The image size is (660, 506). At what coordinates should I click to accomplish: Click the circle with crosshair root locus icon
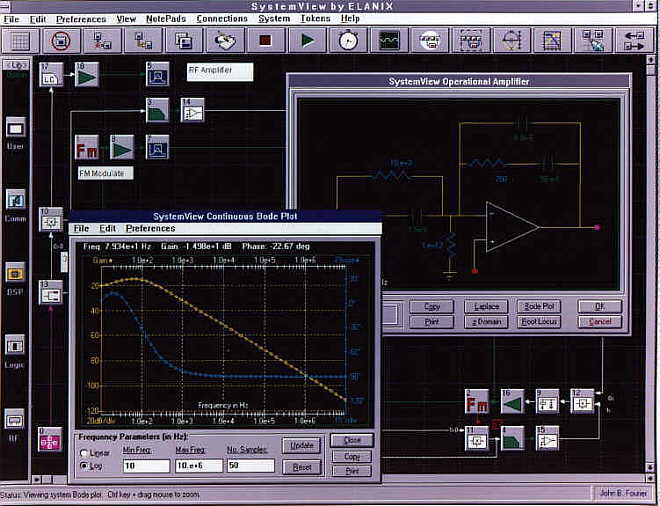point(511,41)
